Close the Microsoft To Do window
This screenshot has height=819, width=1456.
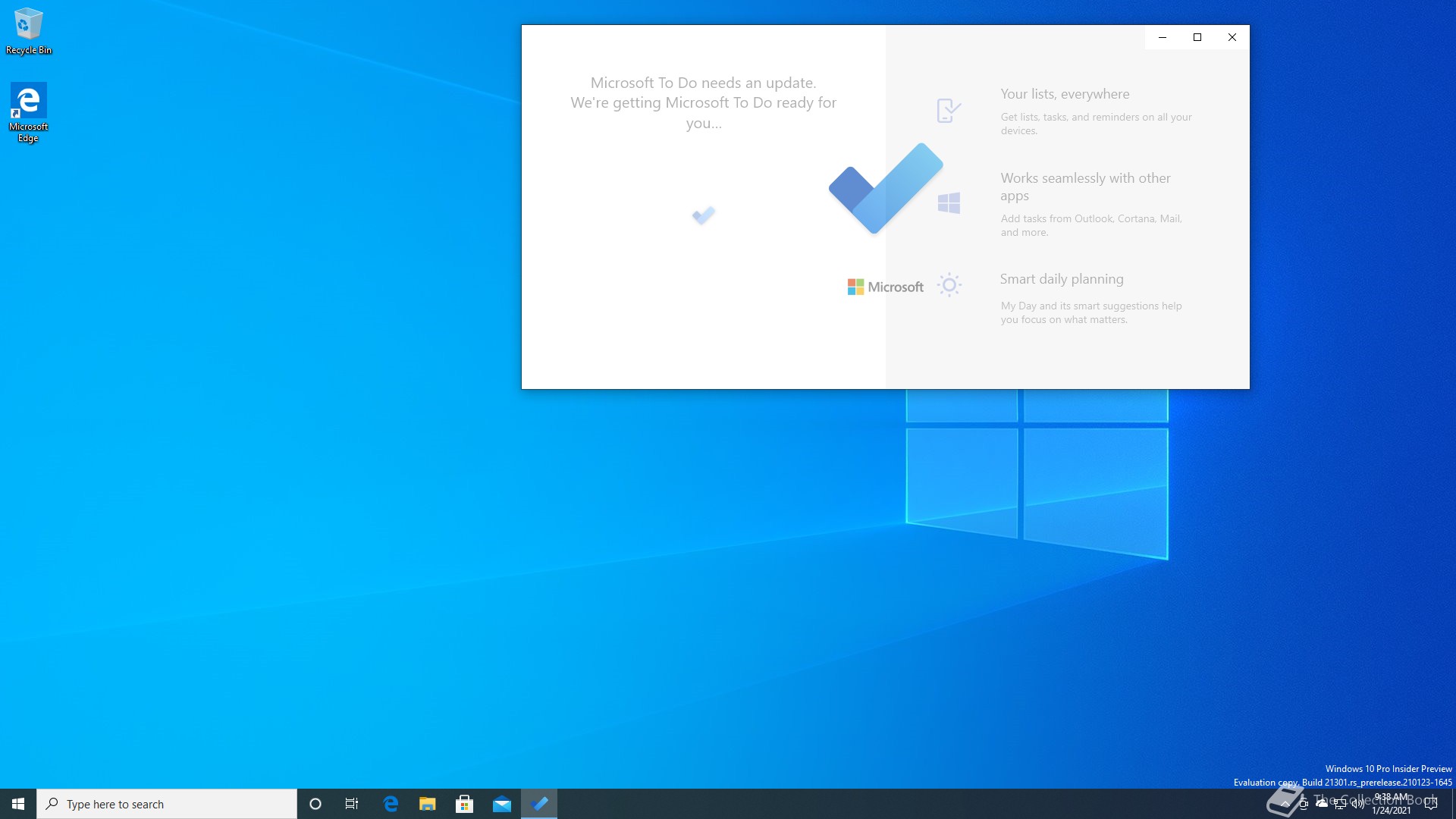1232,37
